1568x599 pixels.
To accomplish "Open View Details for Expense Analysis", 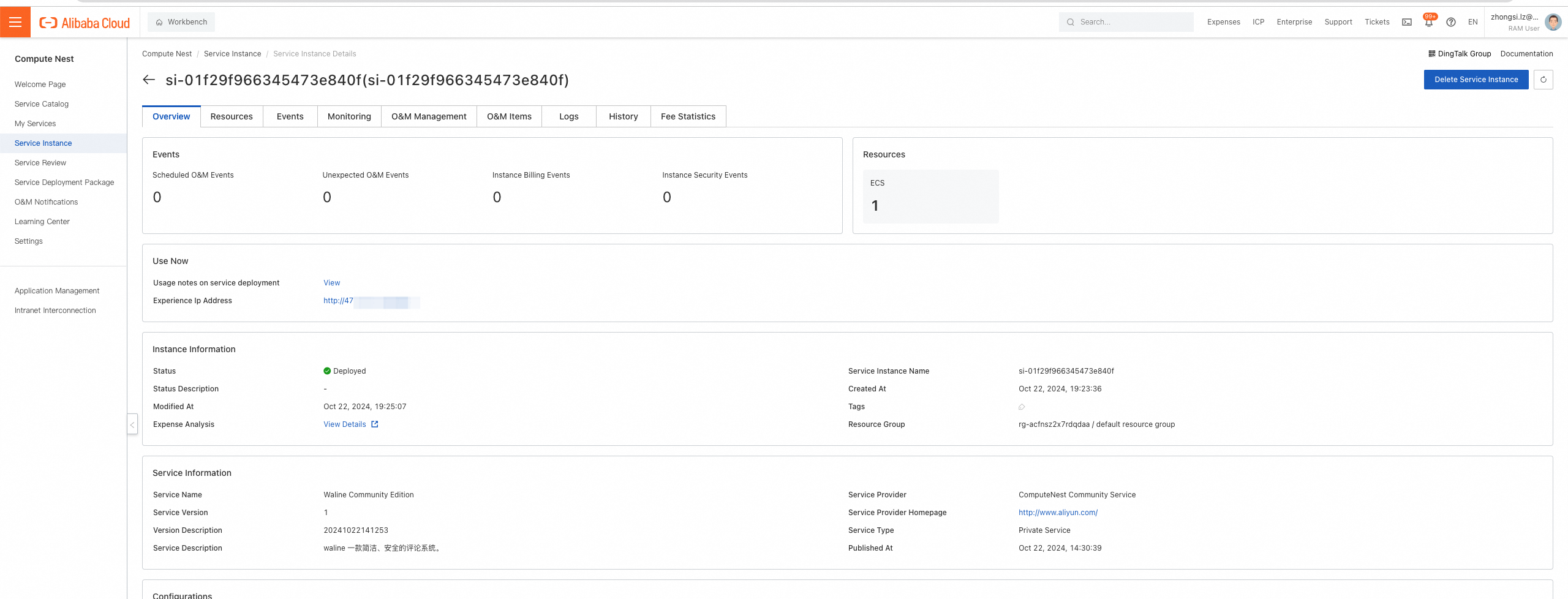I will tap(351, 424).
